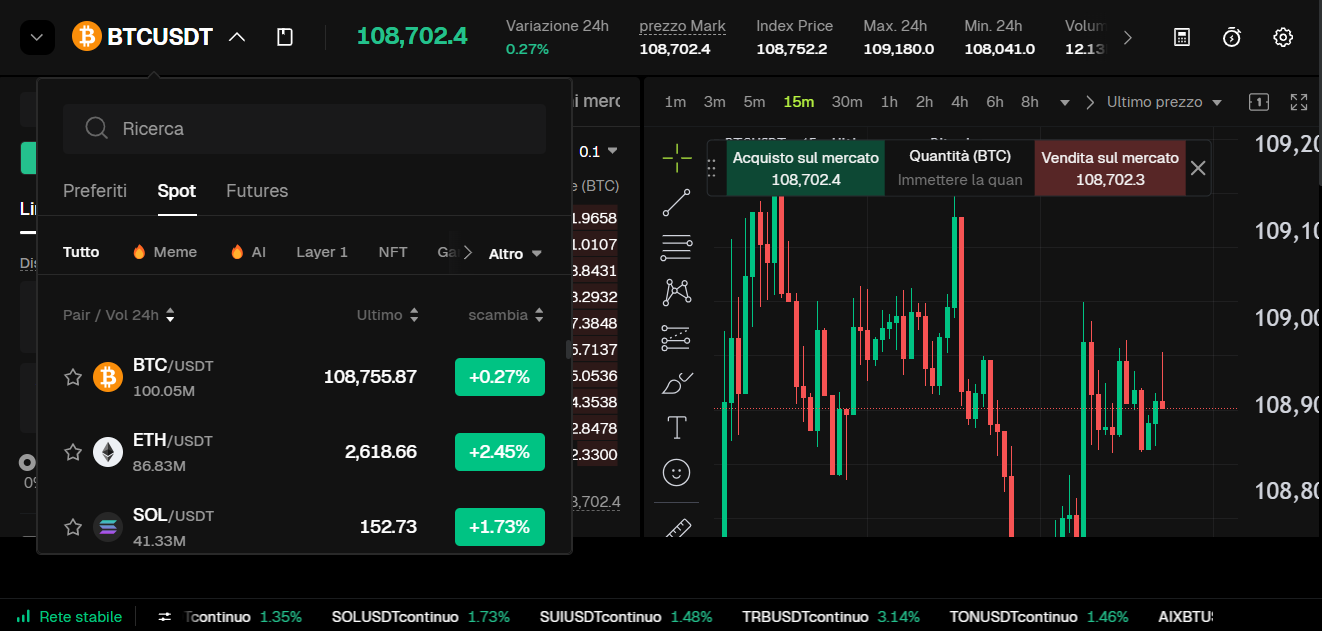Open the top-left dropdown menu button
The width and height of the screenshot is (1322, 631).
click(x=37, y=38)
